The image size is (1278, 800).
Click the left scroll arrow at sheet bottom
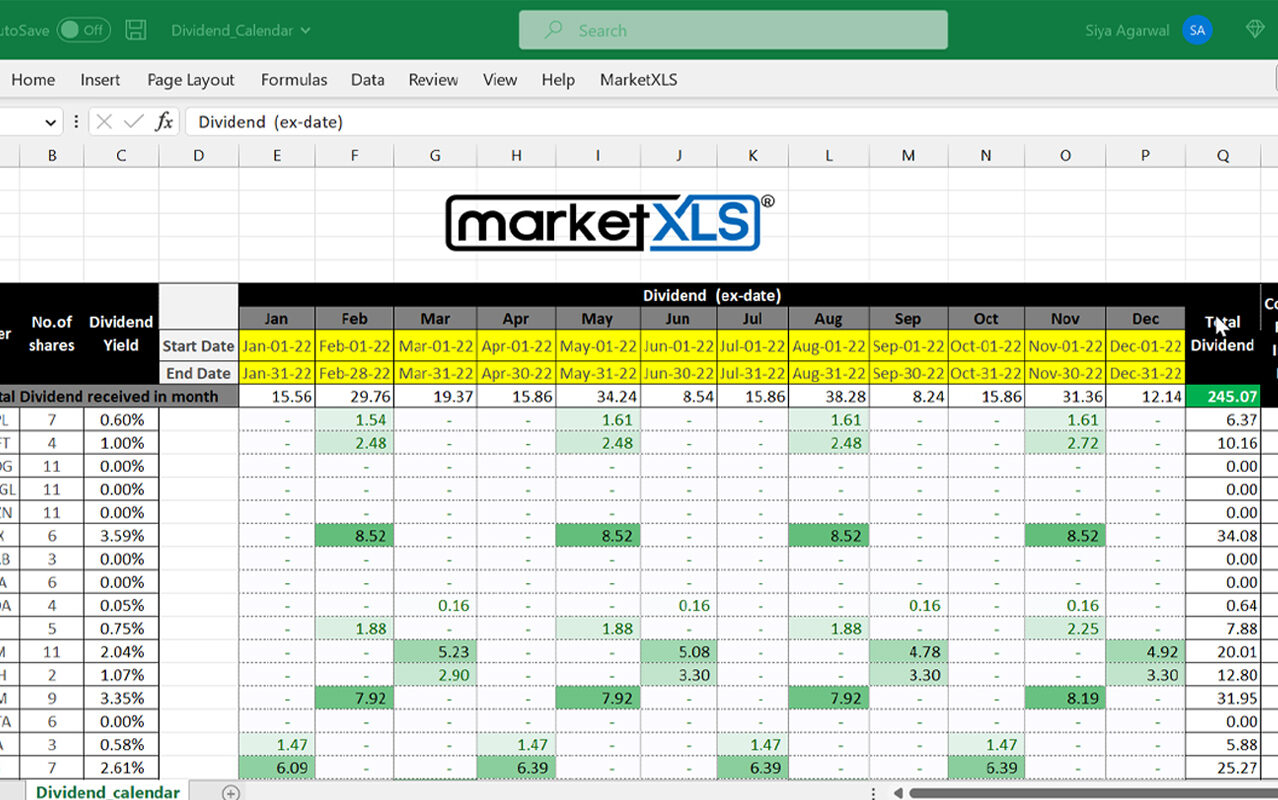click(898, 792)
